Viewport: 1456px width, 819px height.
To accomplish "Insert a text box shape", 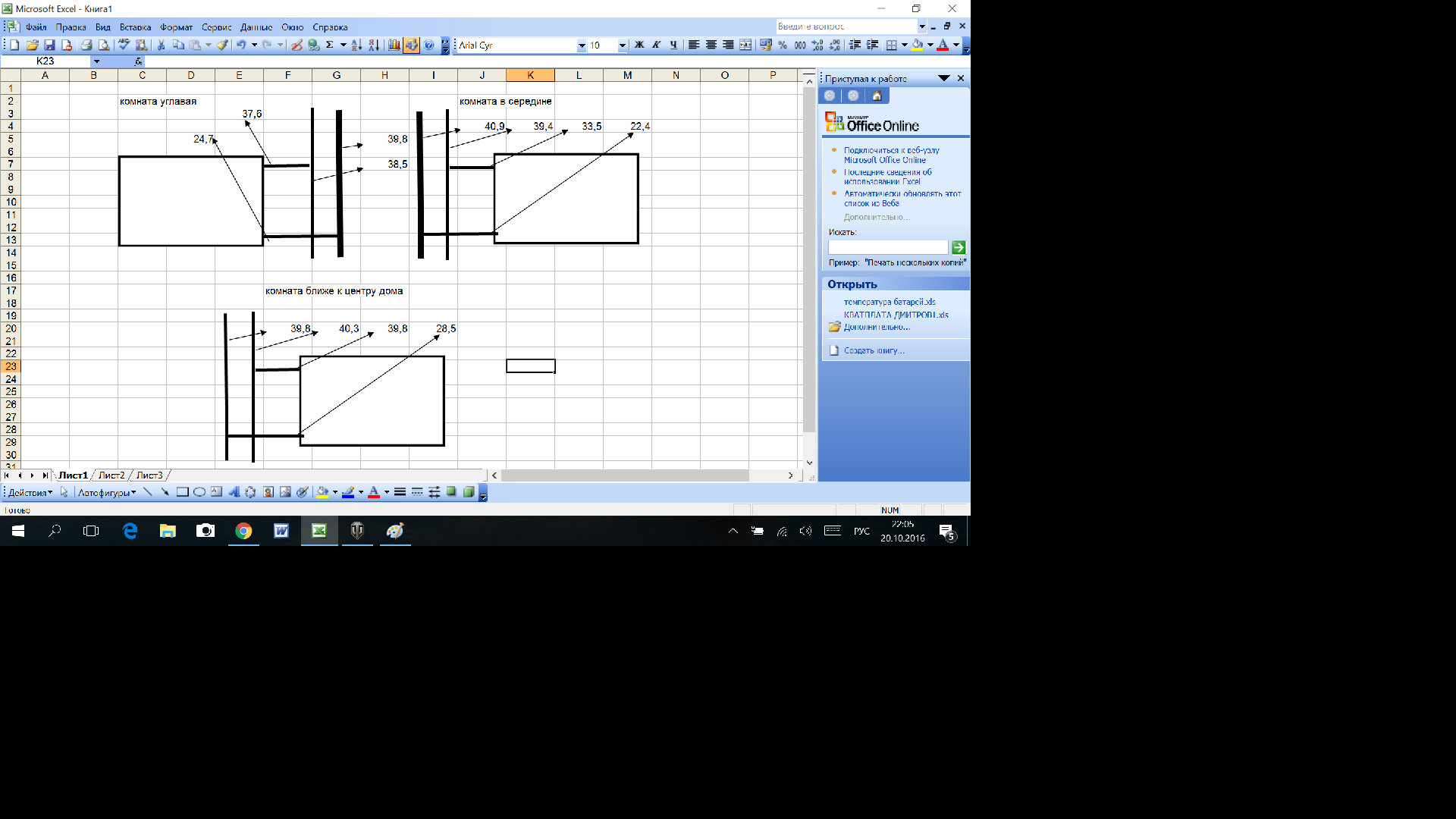I will pos(216,492).
